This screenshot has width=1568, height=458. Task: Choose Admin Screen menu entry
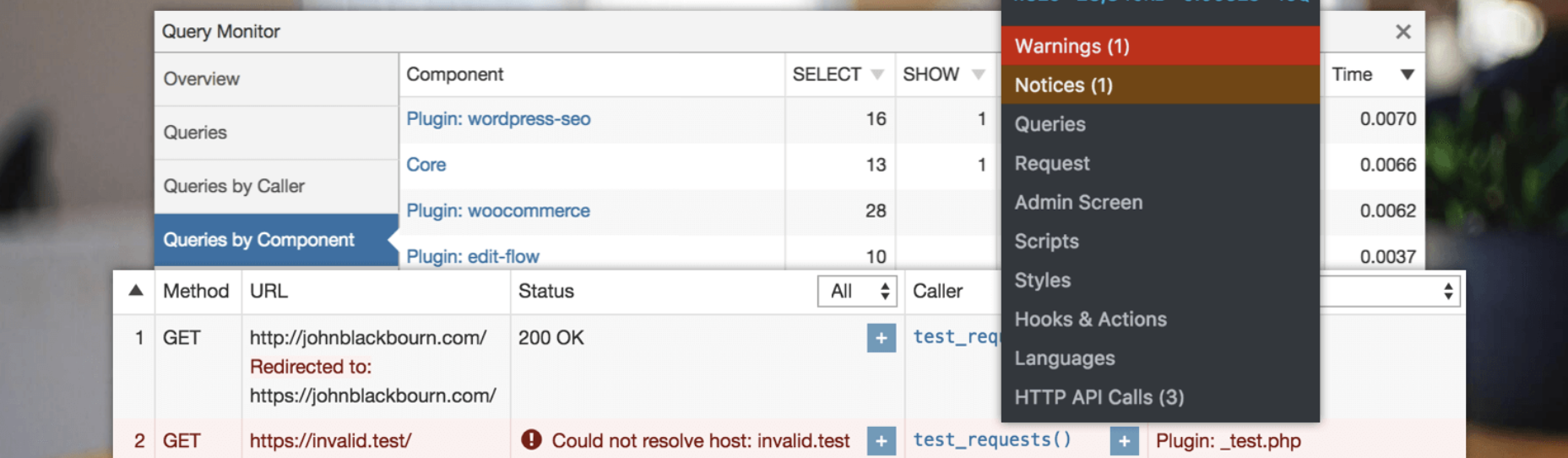[x=1160, y=202]
